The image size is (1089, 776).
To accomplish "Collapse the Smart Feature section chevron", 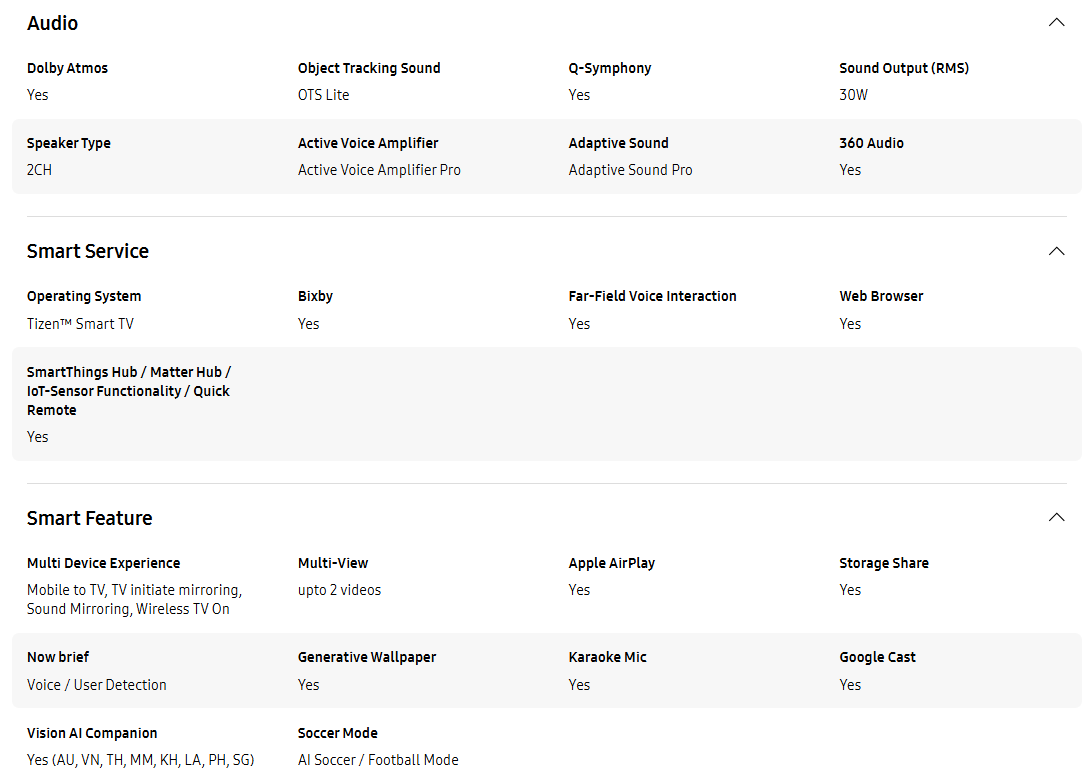I will click(1056, 518).
